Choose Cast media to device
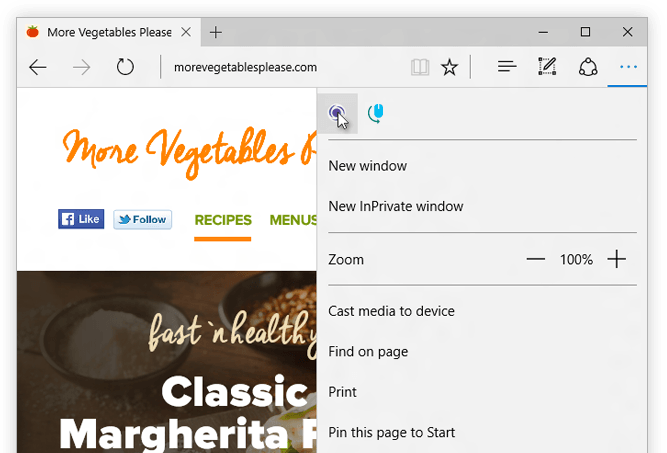Viewport: 667px width, 453px height. [x=391, y=311]
